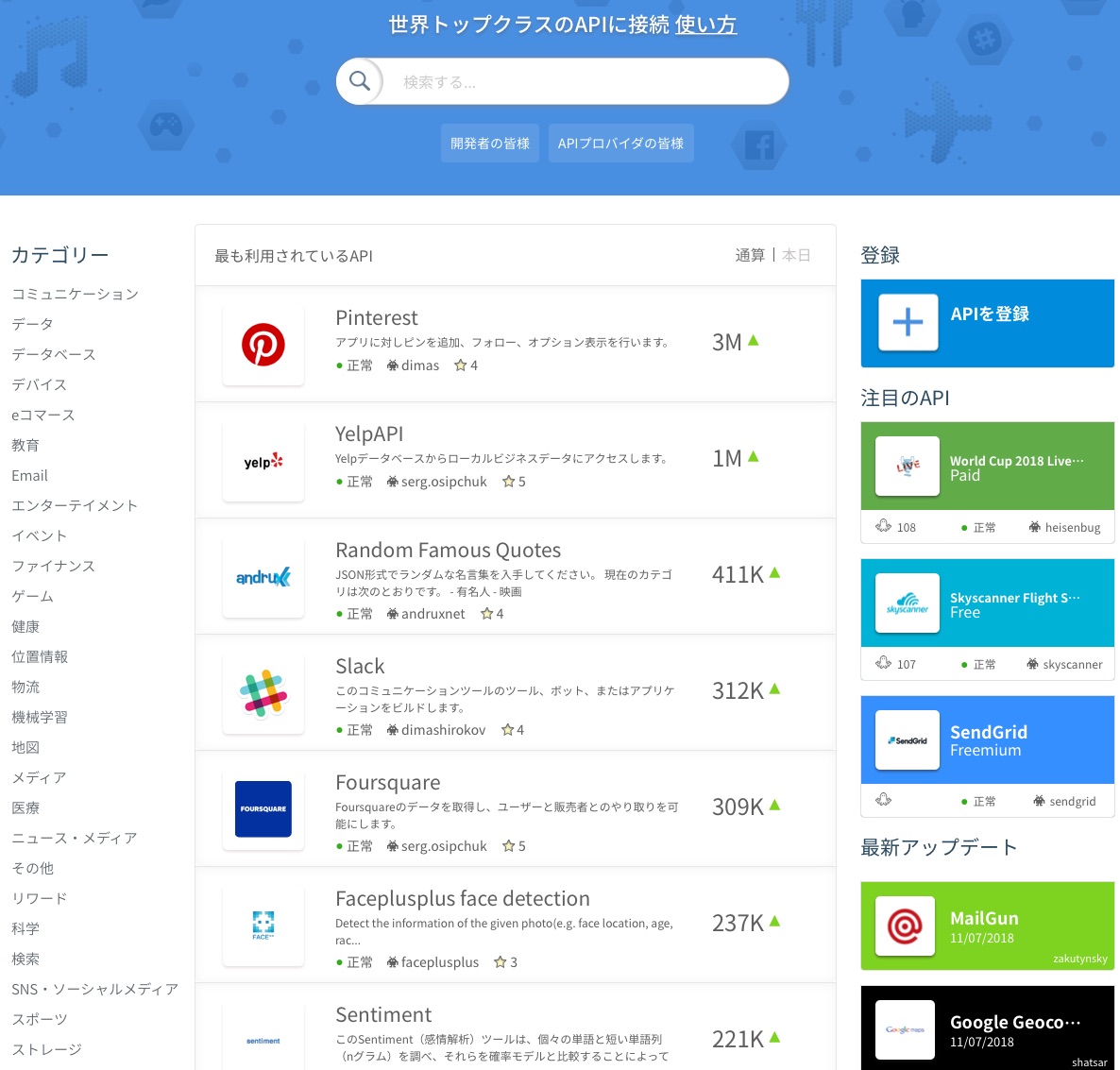Viewport: 1120px width, 1070px height.
Task: Click the star icon for Foursquare rating
Action: point(509,846)
